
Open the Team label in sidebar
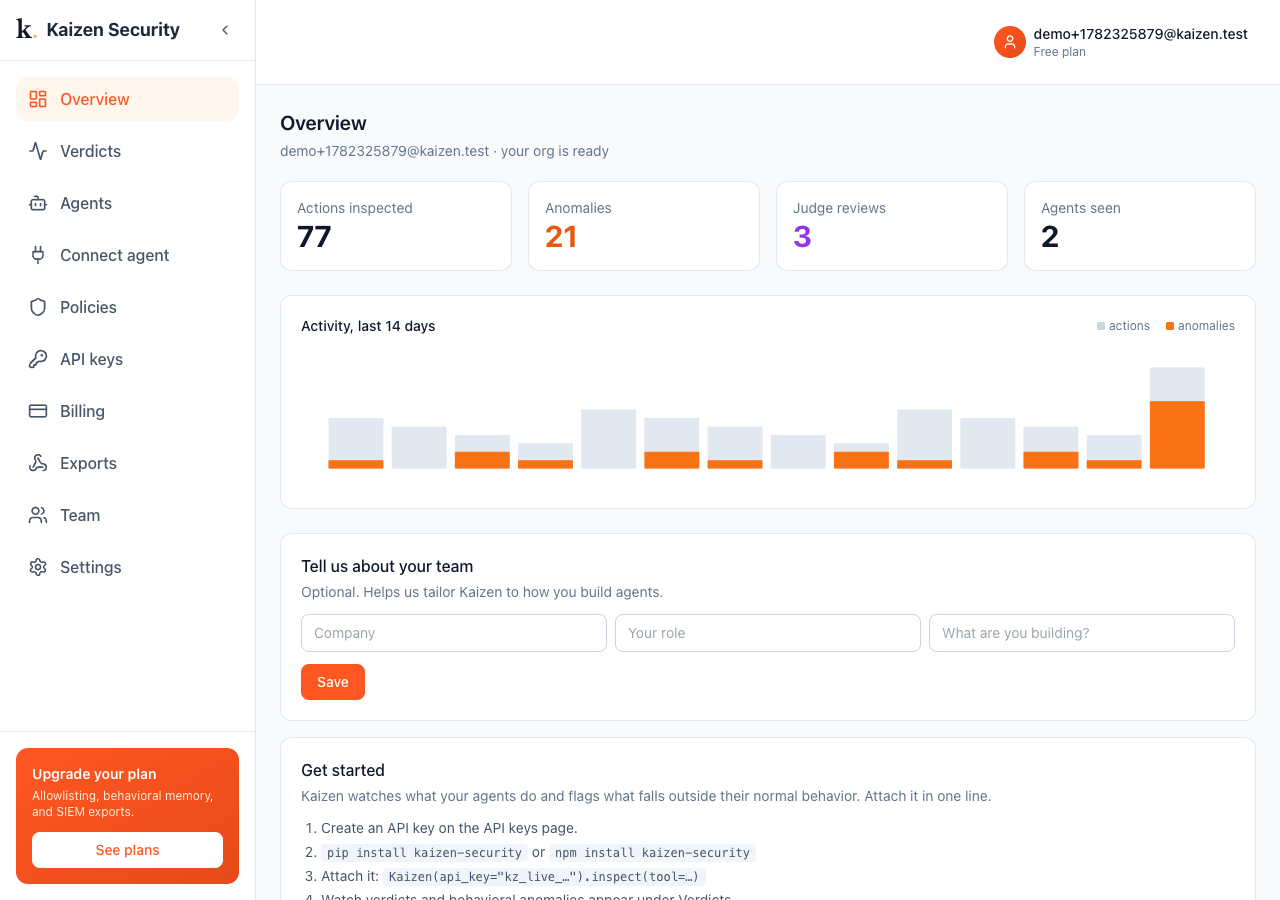80,515
